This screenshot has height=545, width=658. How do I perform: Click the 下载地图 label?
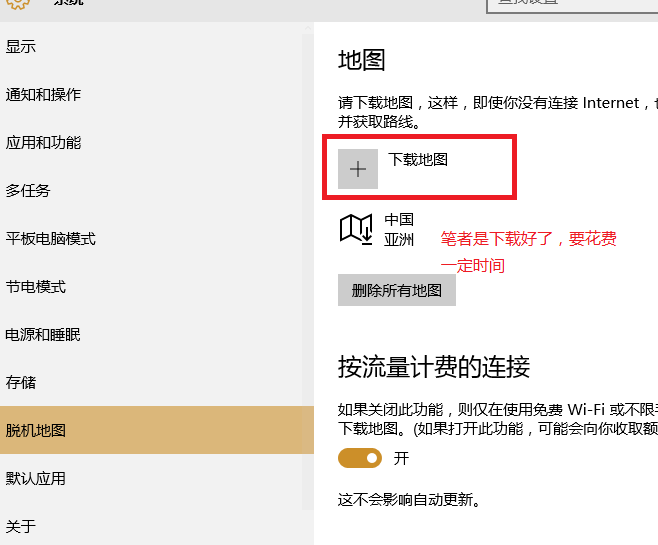pos(418,159)
